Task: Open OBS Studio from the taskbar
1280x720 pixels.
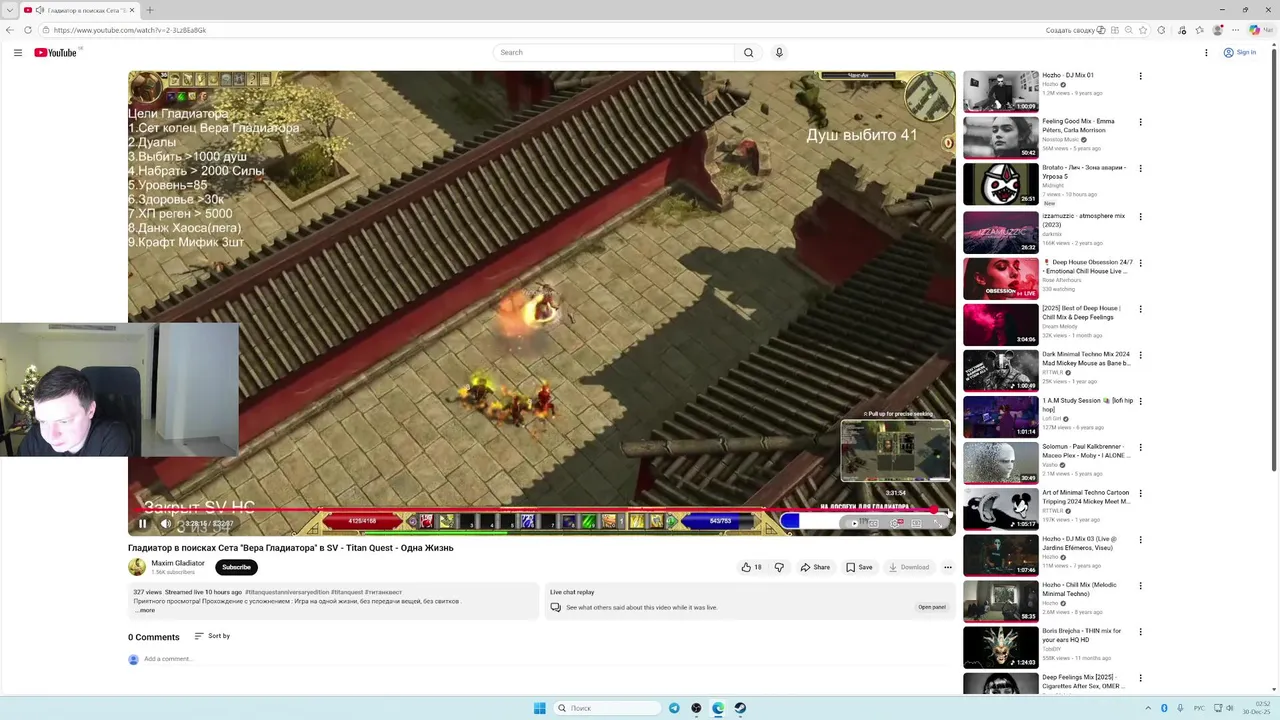Action: (696, 708)
